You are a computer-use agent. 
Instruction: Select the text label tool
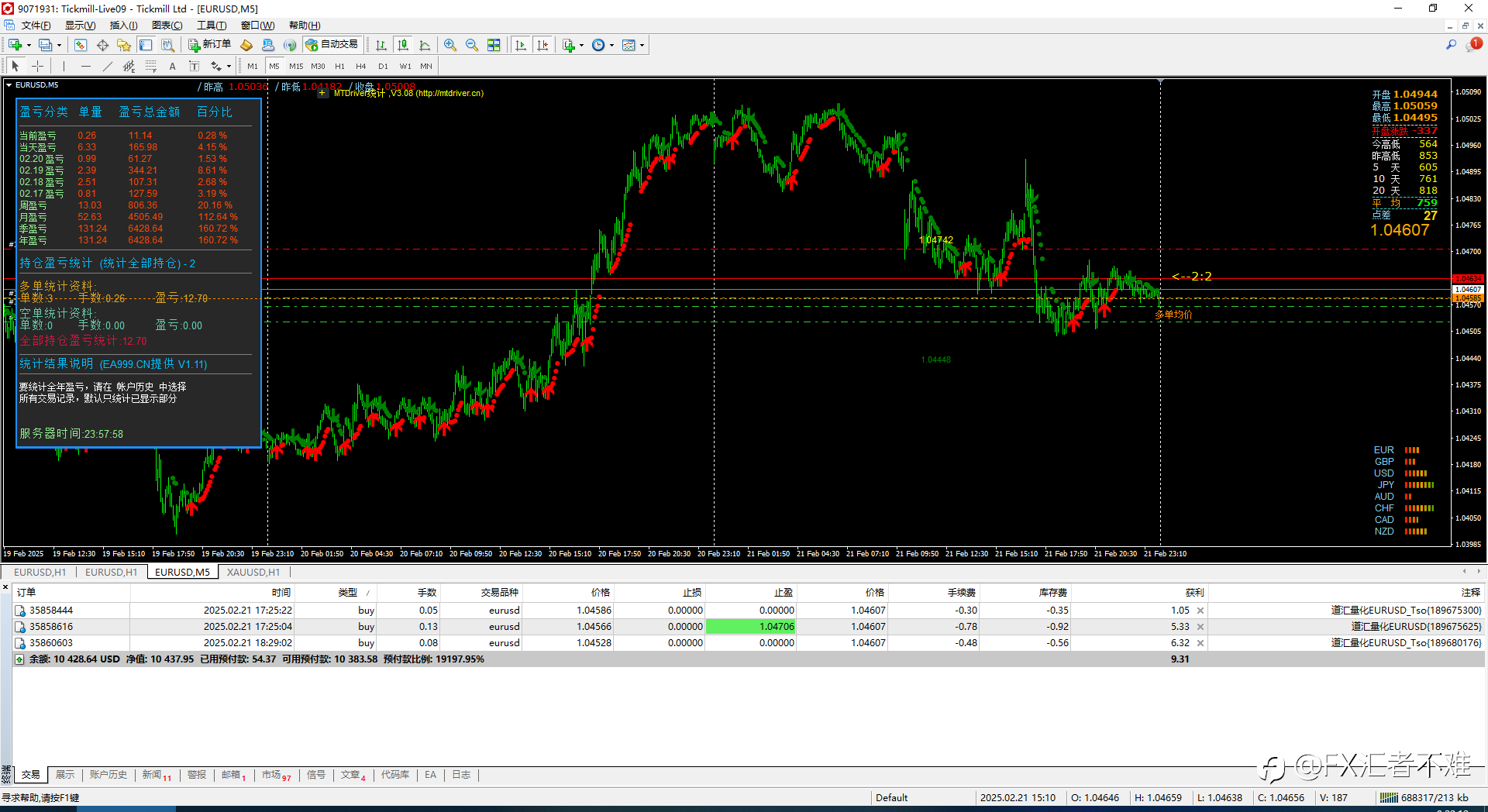[x=194, y=66]
